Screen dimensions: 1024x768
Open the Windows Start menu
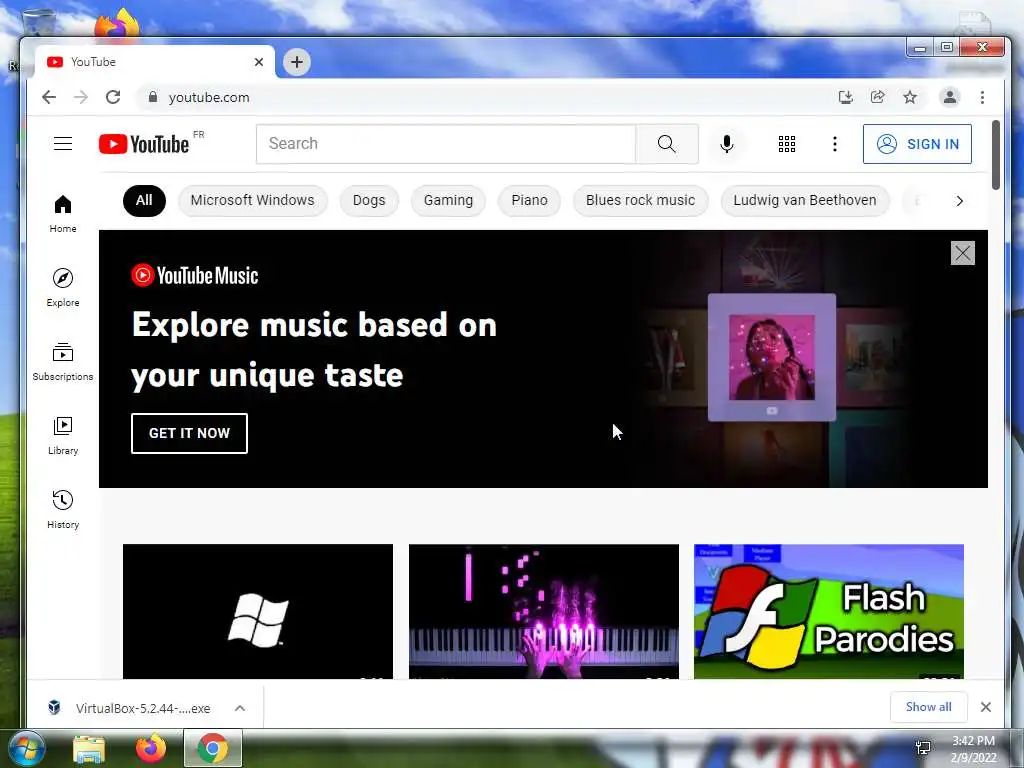27,748
